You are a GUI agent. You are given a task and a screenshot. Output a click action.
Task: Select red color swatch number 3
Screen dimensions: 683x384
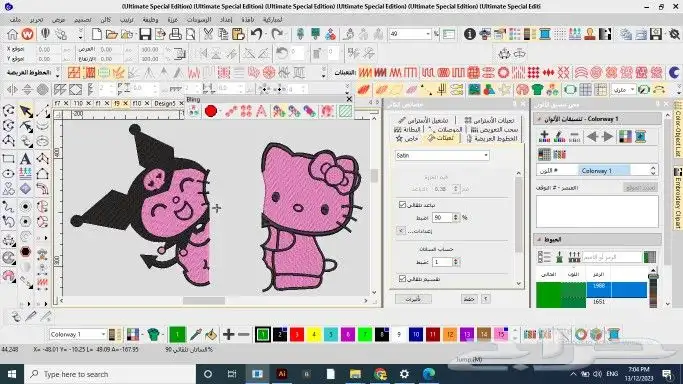[297, 334]
